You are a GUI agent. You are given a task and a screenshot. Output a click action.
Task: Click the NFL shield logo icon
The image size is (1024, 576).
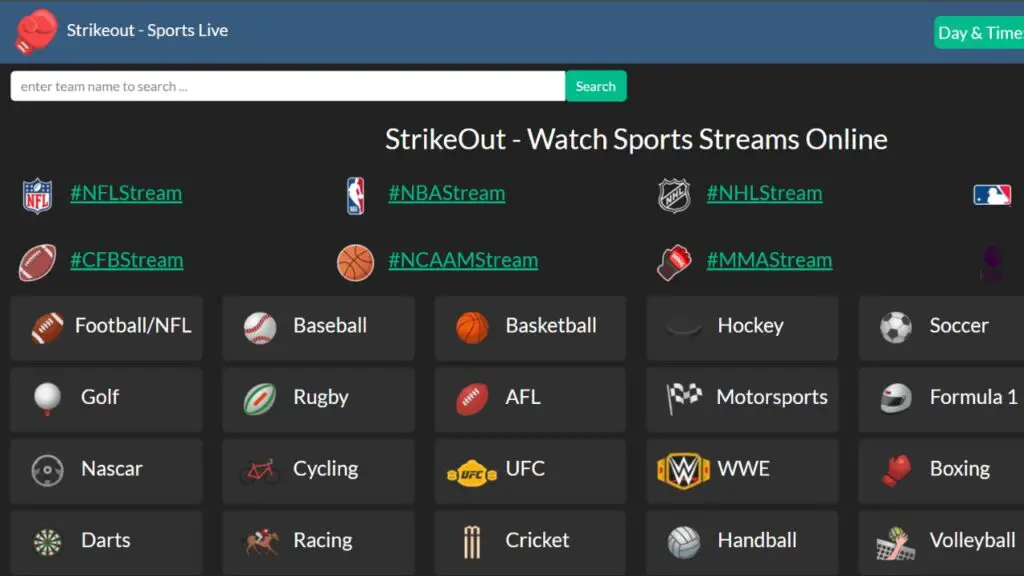click(x=37, y=195)
